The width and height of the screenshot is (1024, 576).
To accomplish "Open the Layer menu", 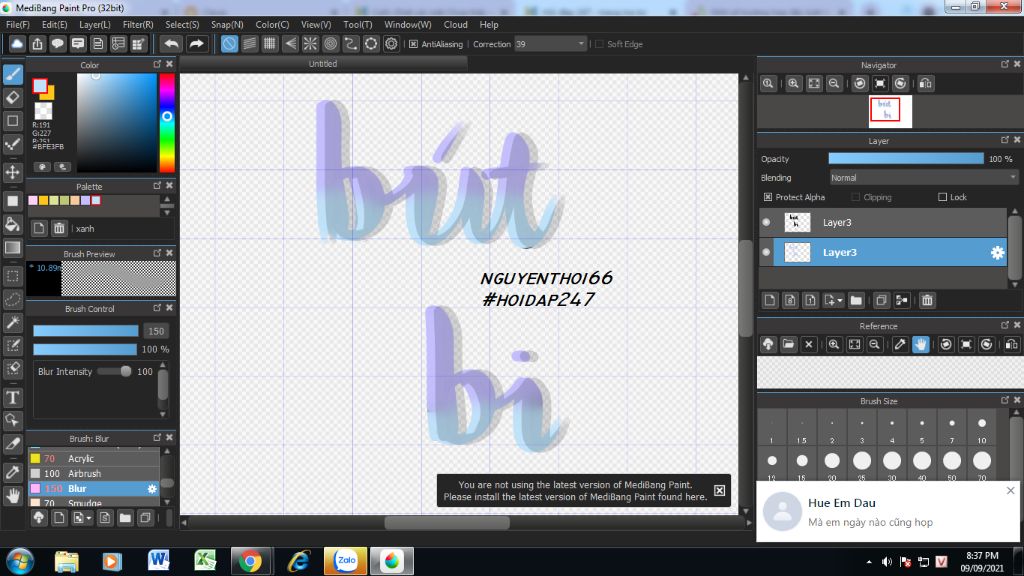I will coord(95,24).
